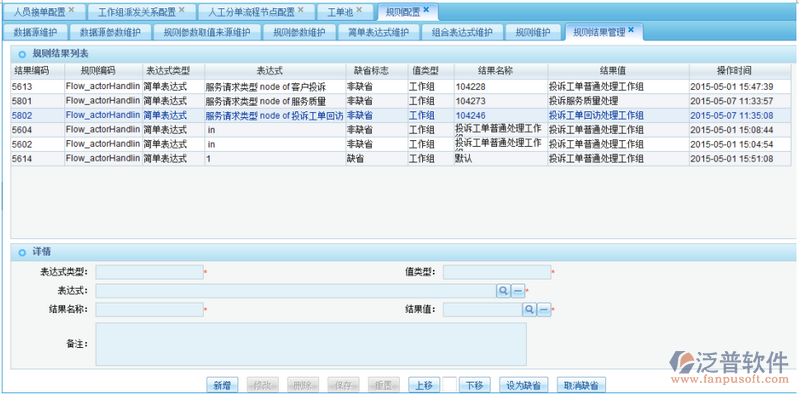
Task: Switch to the 数据源维护 tab
Action: [35, 32]
